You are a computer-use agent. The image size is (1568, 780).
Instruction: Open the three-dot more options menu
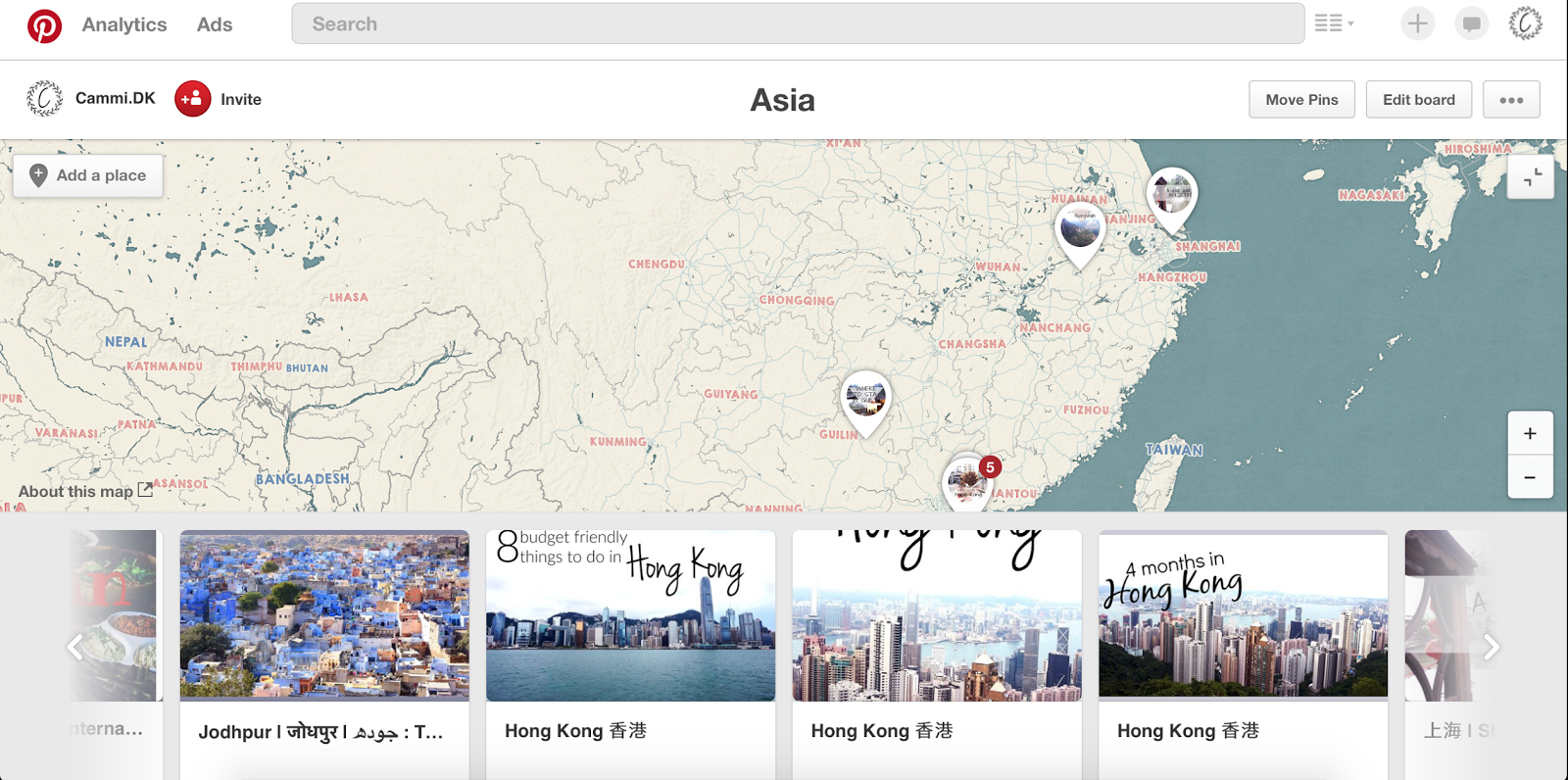click(x=1511, y=99)
